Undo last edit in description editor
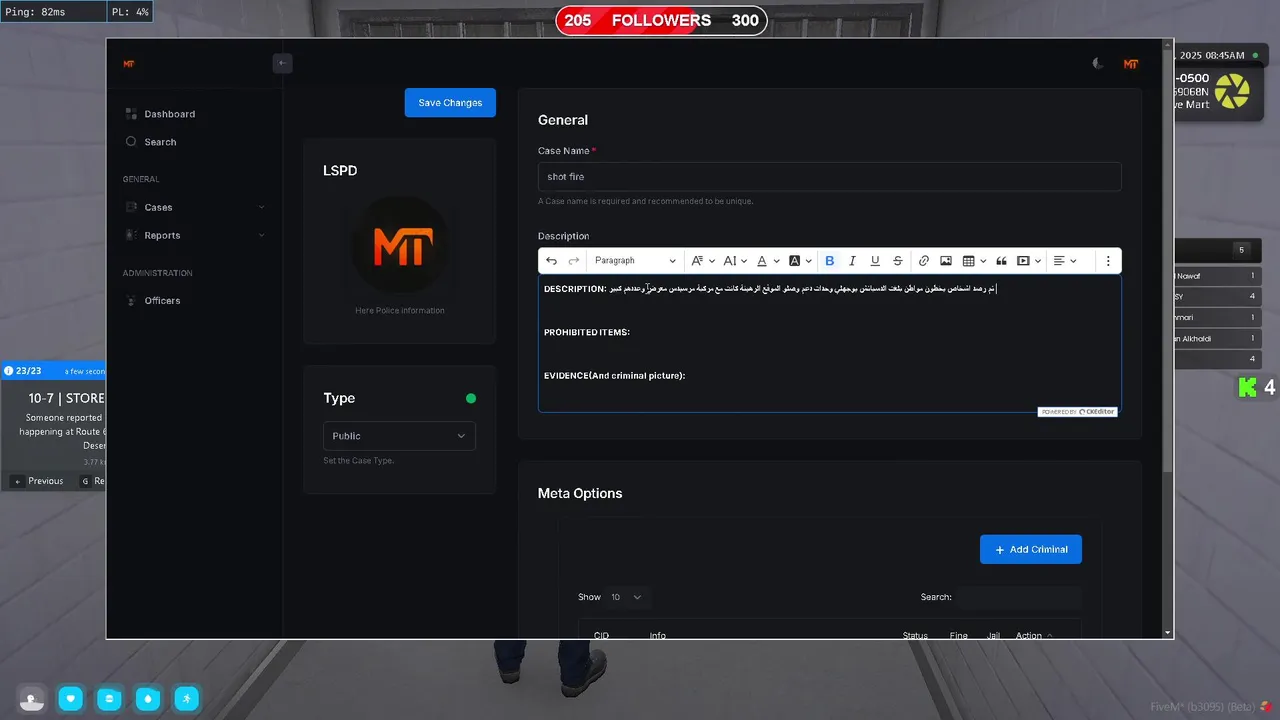 pos(551,261)
